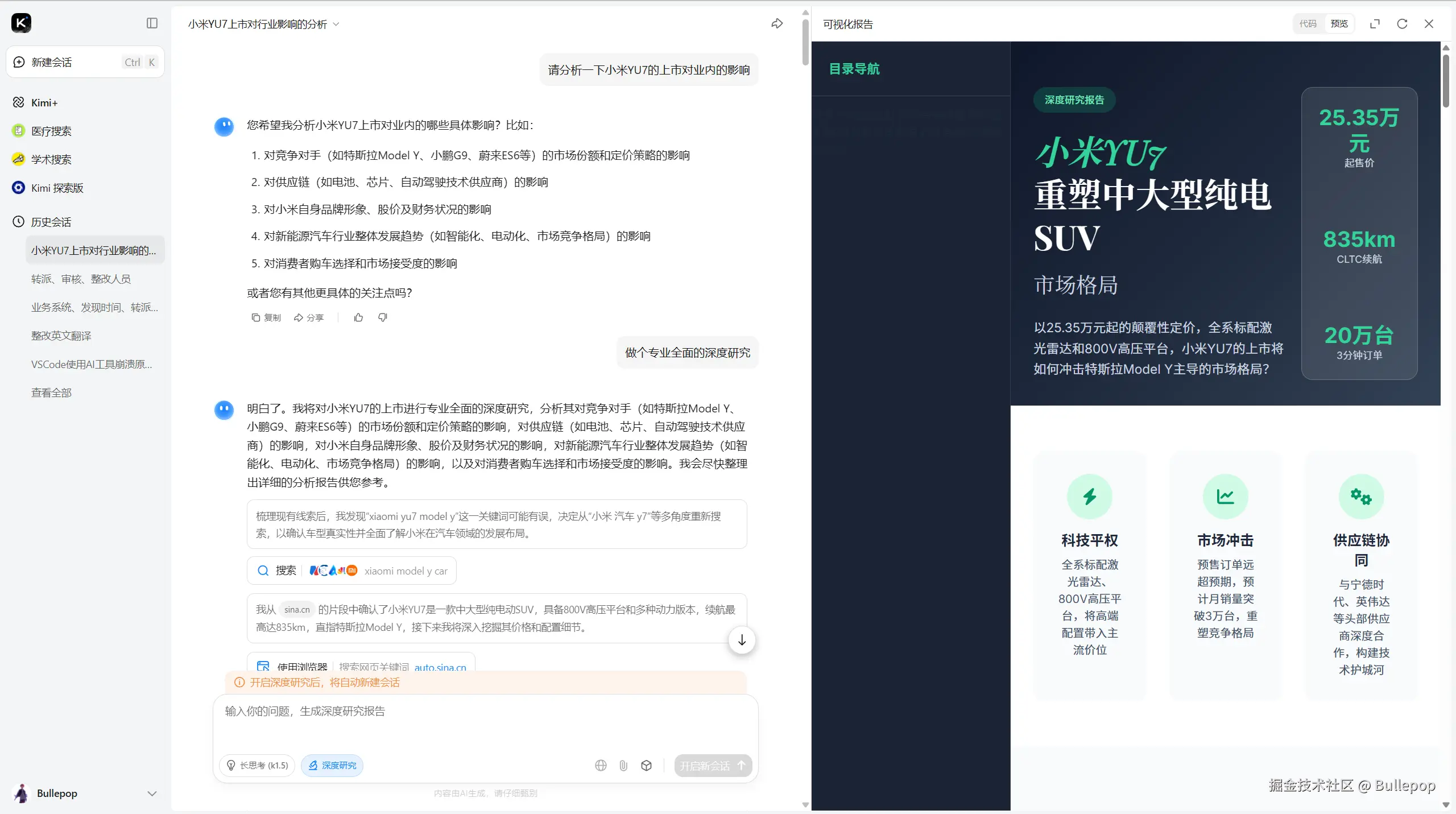Open the 历史会话 history section
Viewport: 1456px width, 814px height.
tap(51, 222)
